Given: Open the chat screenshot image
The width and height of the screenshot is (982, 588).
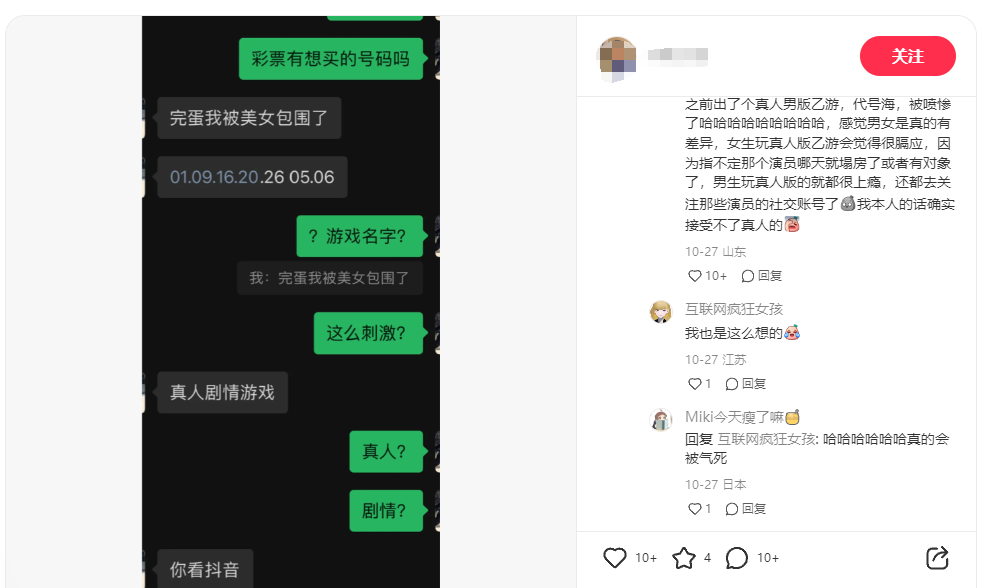Looking at the screenshot, I should (291, 302).
